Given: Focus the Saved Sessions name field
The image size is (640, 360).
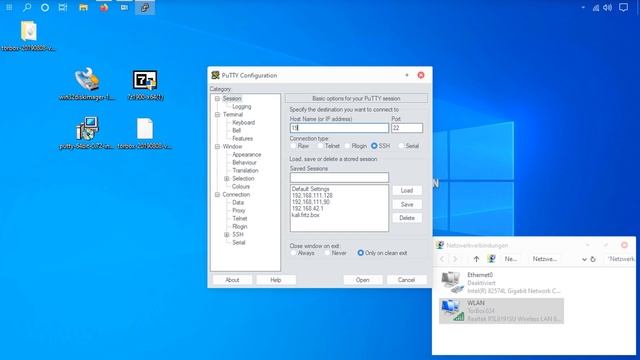Looking at the screenshot, I should (x=339, y=177).
